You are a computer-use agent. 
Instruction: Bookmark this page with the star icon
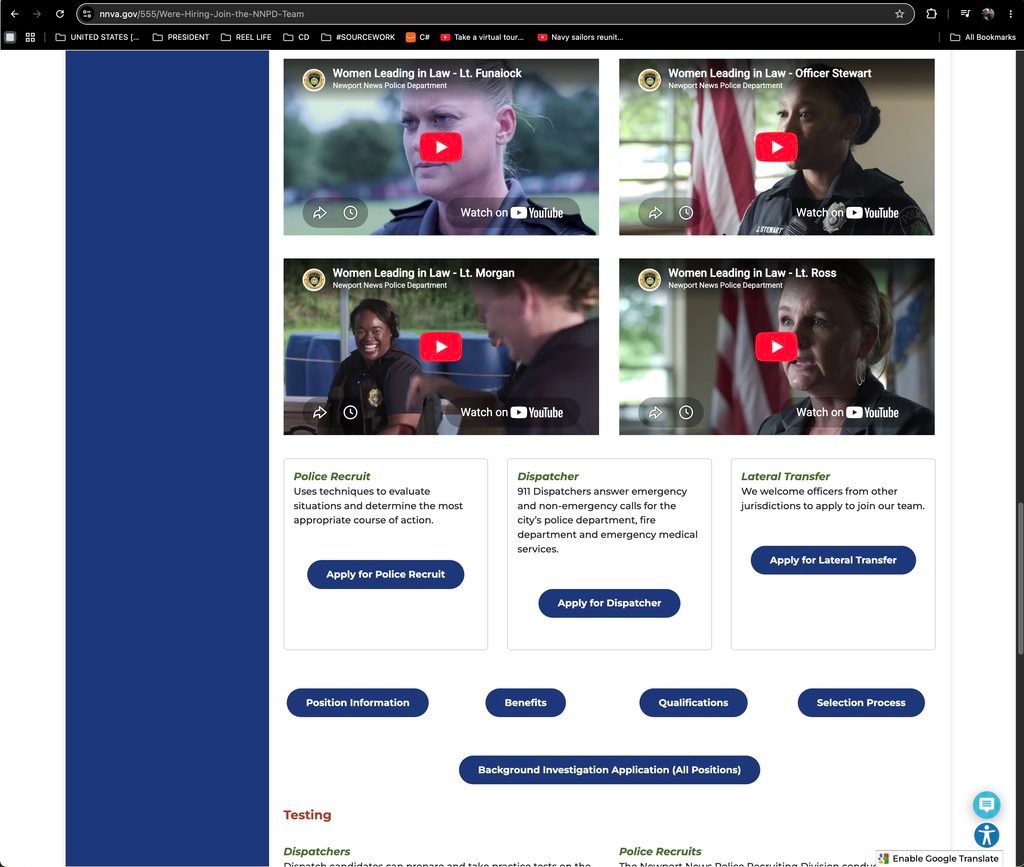tap(899, 14)
